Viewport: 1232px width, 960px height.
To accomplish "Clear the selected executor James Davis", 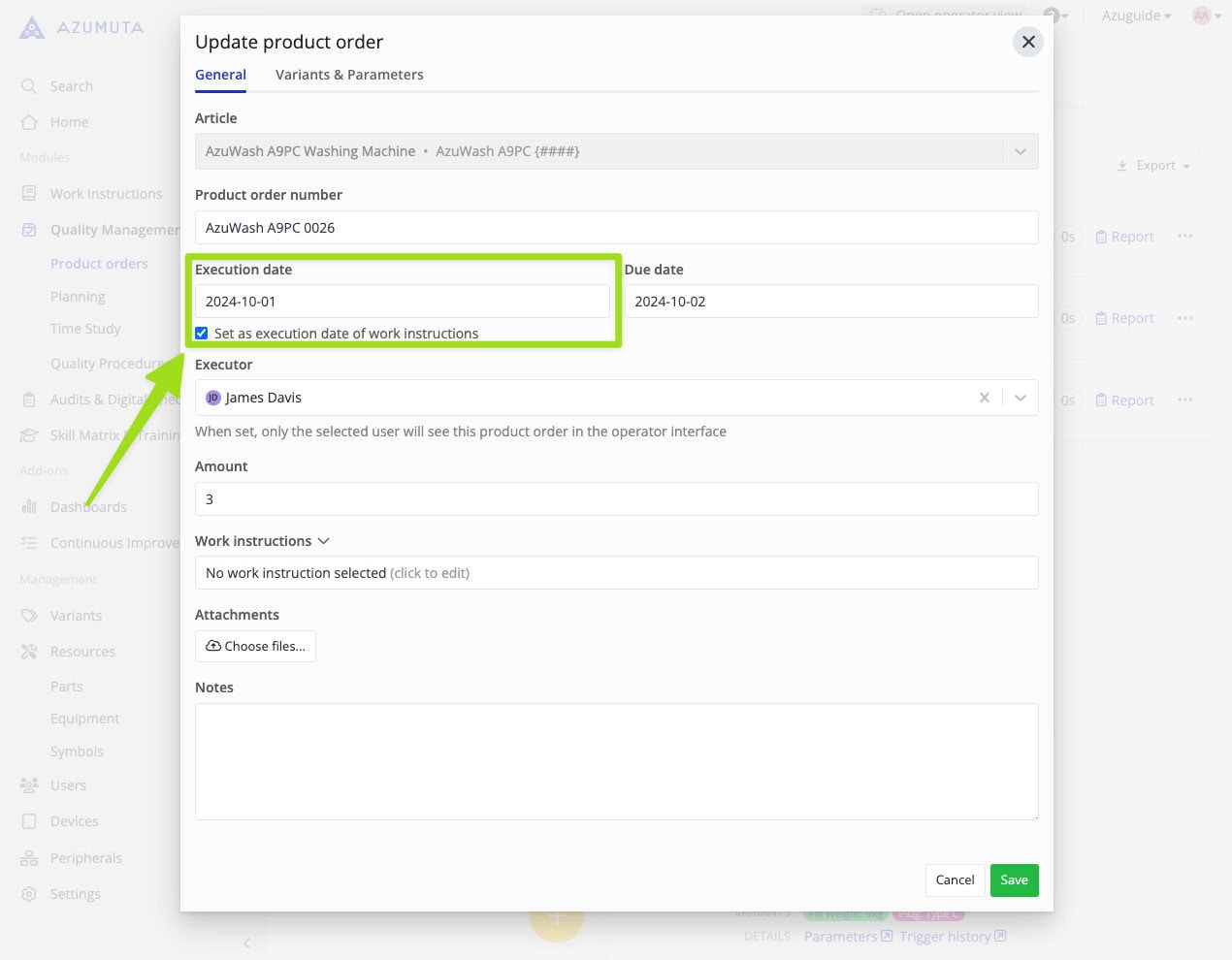I will click(984, 397).
